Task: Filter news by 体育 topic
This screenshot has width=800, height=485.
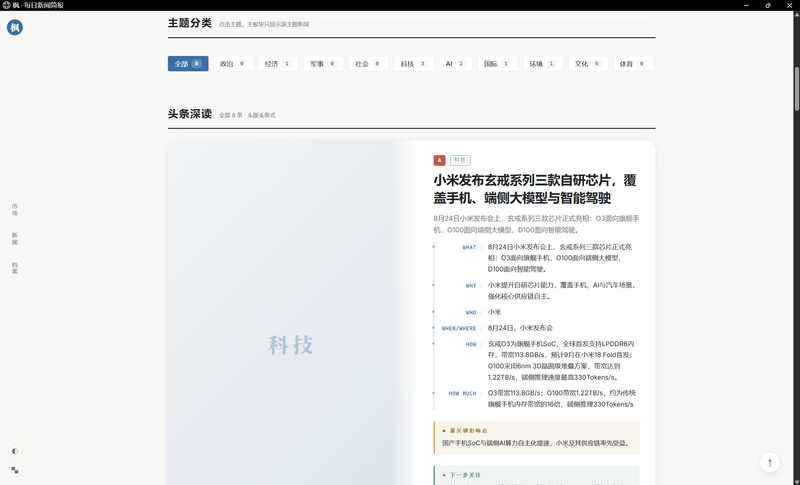Action: (633, 64)
